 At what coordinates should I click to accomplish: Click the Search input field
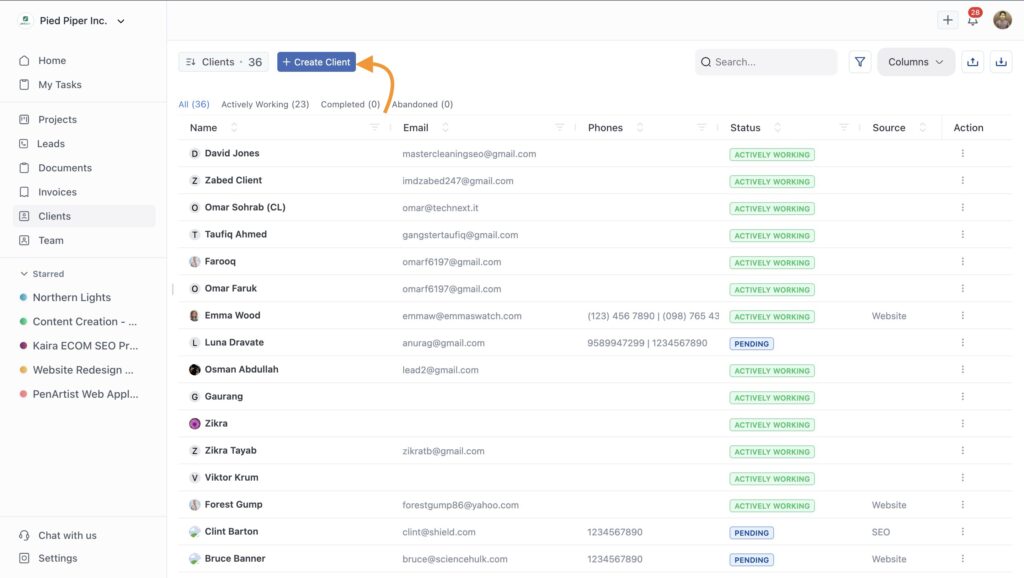point(770,62)
